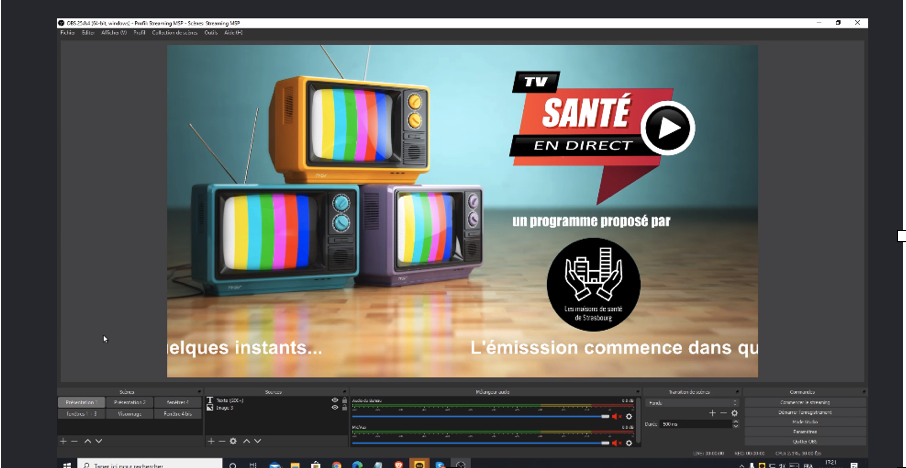Click the Windows taskbar search box
This screenshot has height=468, width=906.
[x=149, y=464]
